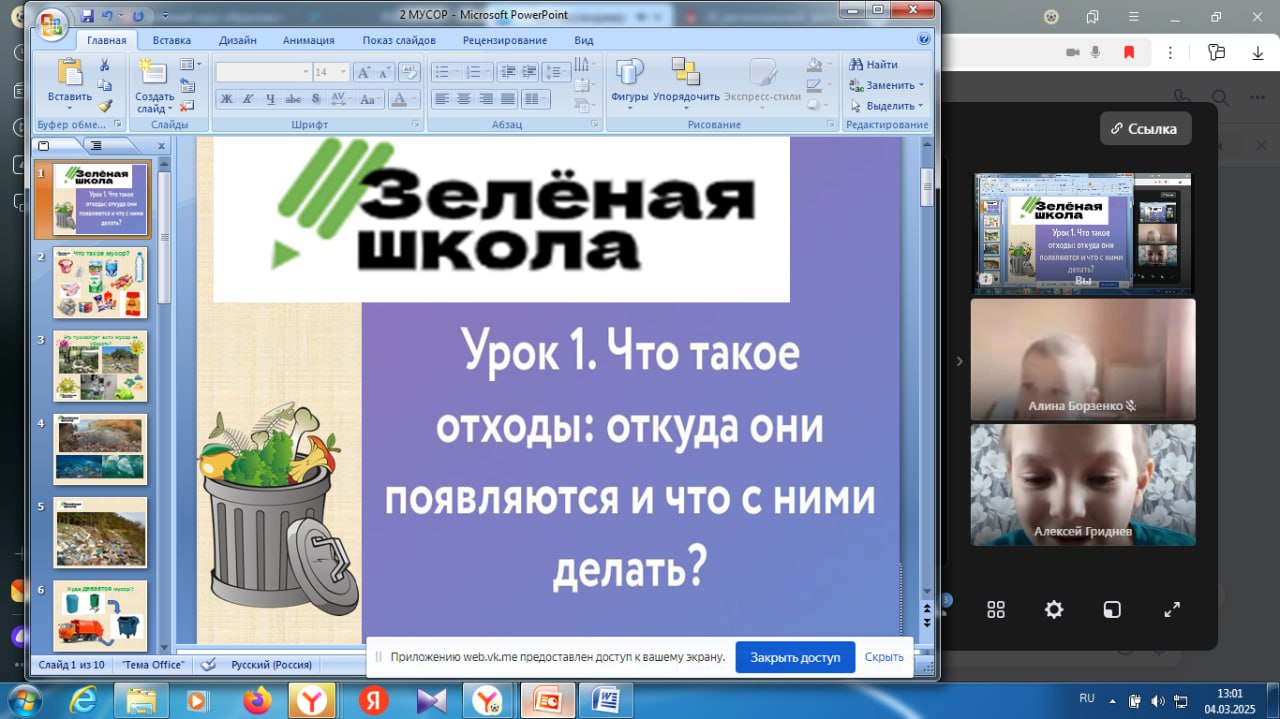This screenshot has width=1280, height=719.
Task: Expand Выделить select dropdown
Action: (x=921, y=105)
